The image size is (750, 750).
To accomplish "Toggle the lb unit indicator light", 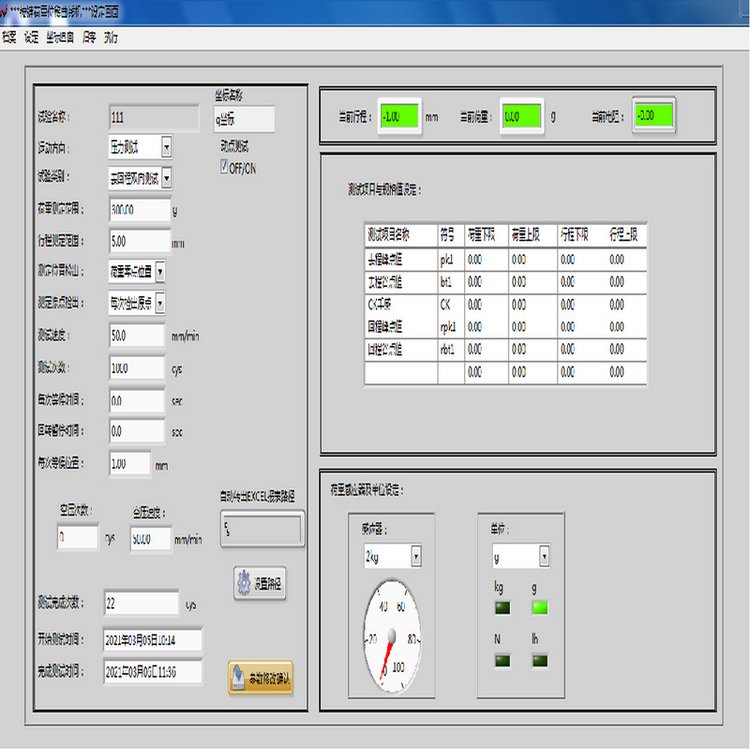I will [540, 661].
